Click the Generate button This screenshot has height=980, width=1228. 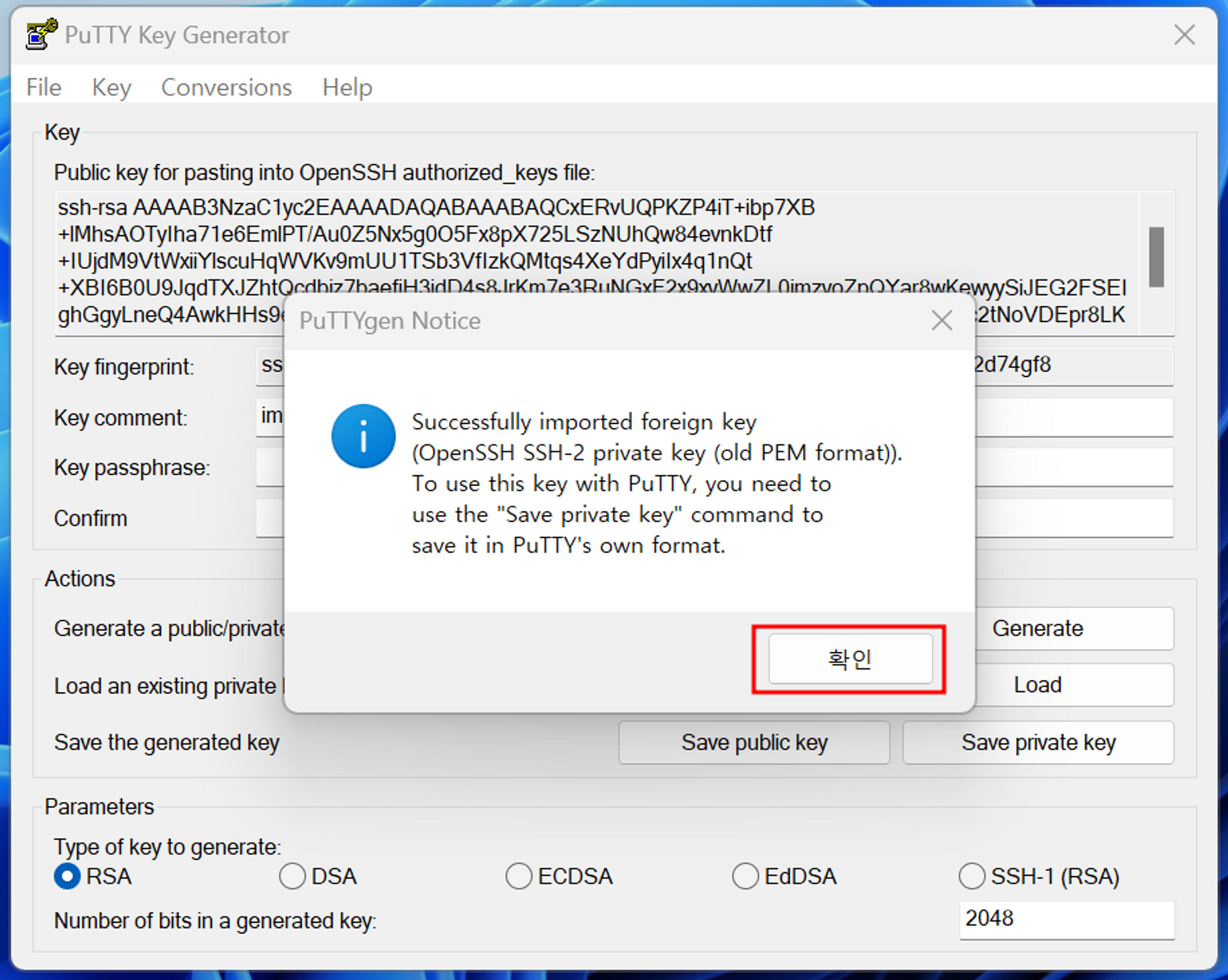[1074, 628]
